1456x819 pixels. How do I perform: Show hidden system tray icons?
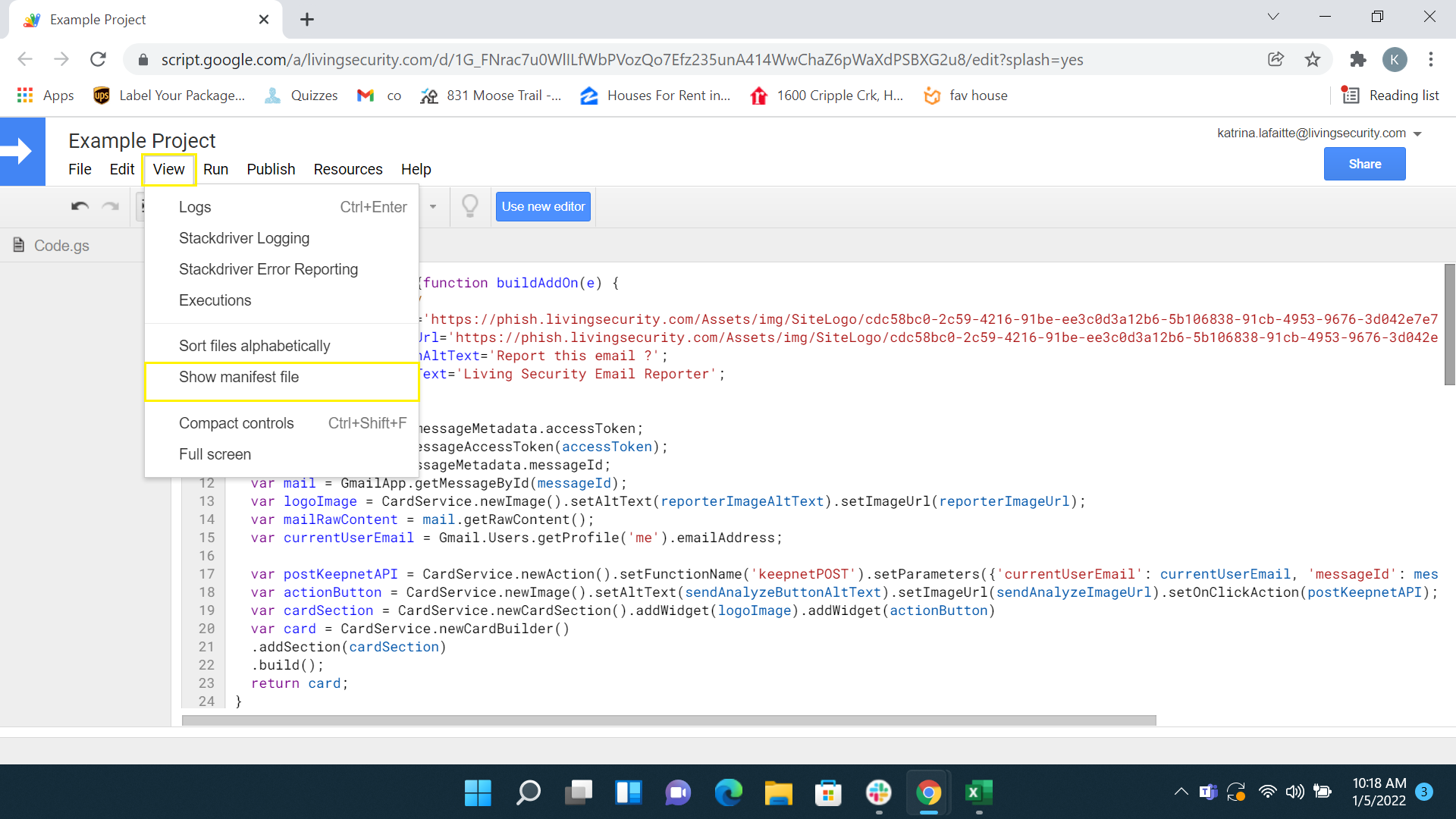point(1181,792)
